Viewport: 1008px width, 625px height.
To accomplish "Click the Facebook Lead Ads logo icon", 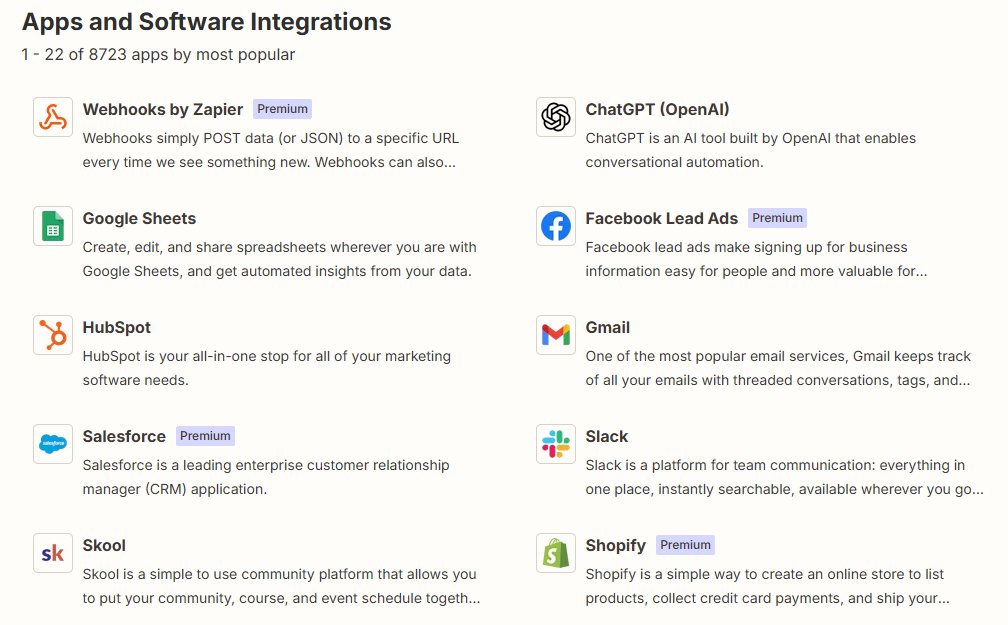I will [x=555, y=226].
